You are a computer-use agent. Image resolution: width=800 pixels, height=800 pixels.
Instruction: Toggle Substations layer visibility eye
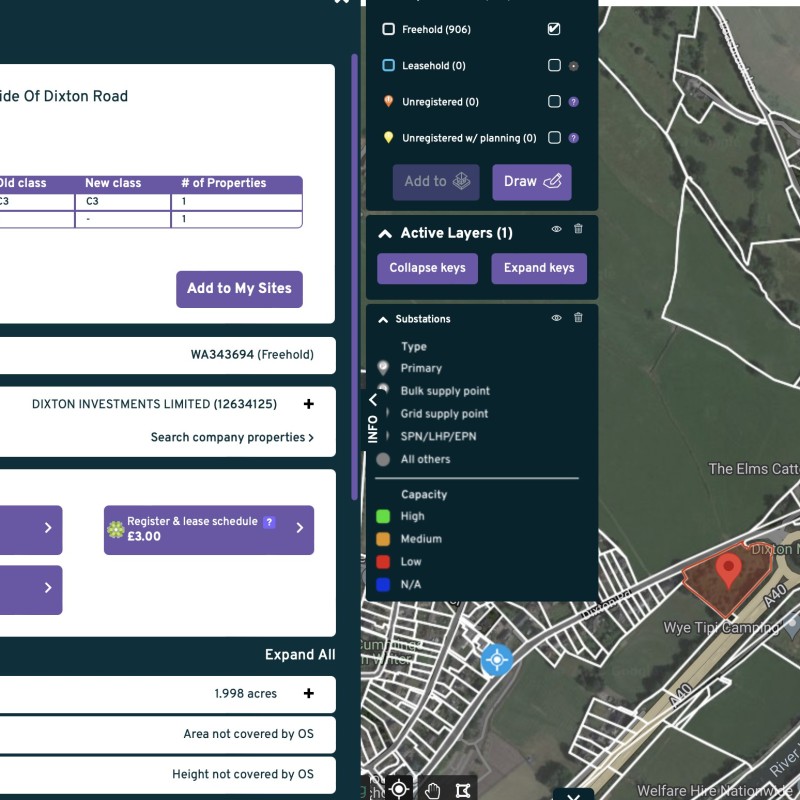(x=557, y=318)
